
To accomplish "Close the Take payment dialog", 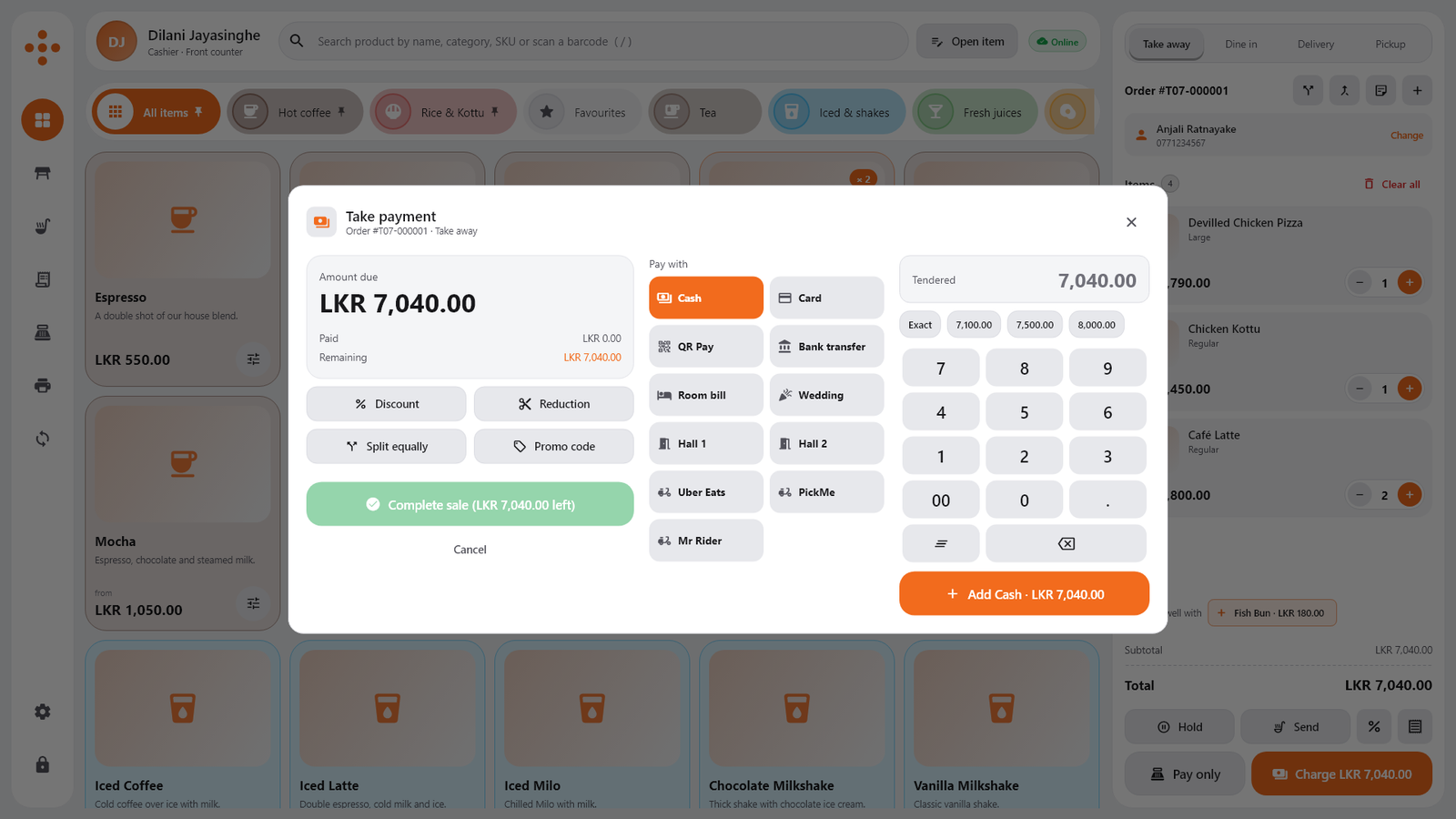I will (x=1131, y=222).
